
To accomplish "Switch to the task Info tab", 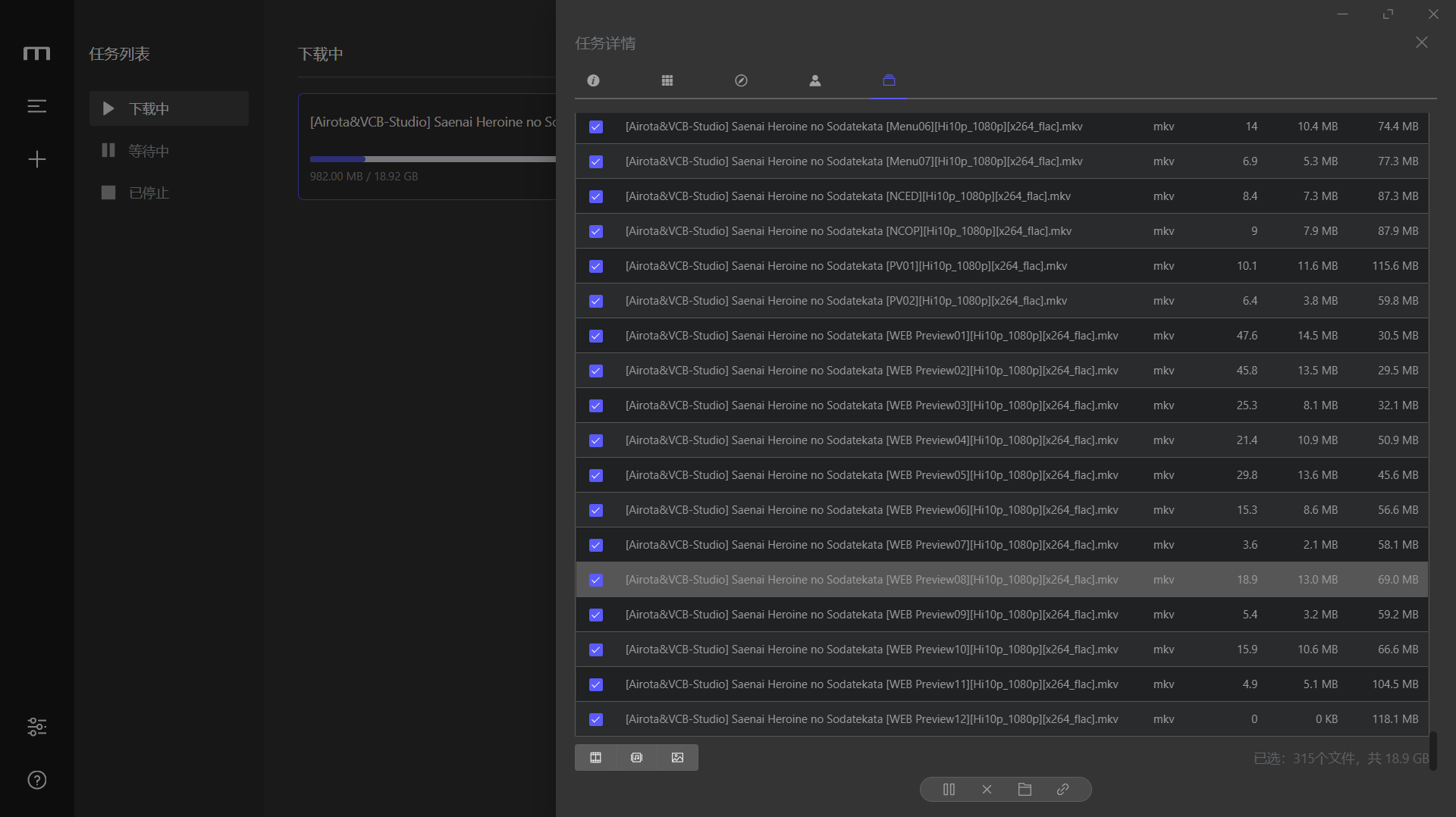I will point(593,80).
